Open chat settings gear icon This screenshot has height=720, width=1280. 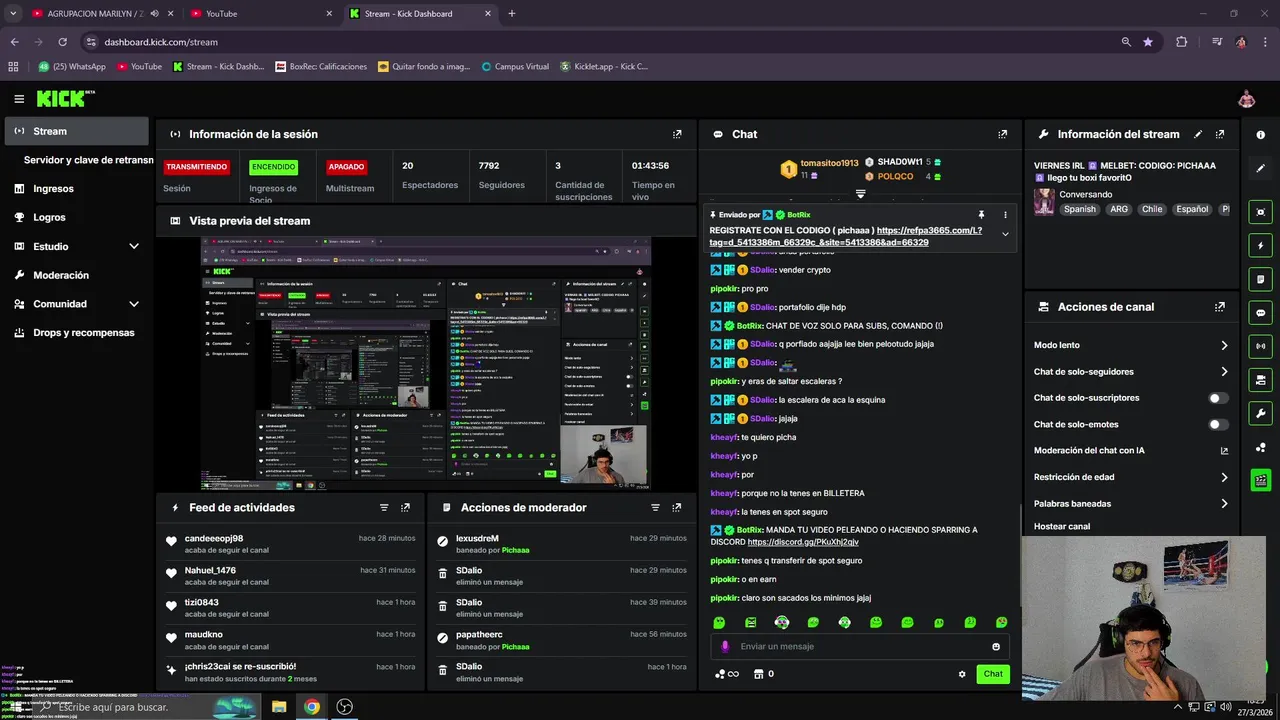click(962, 674)
